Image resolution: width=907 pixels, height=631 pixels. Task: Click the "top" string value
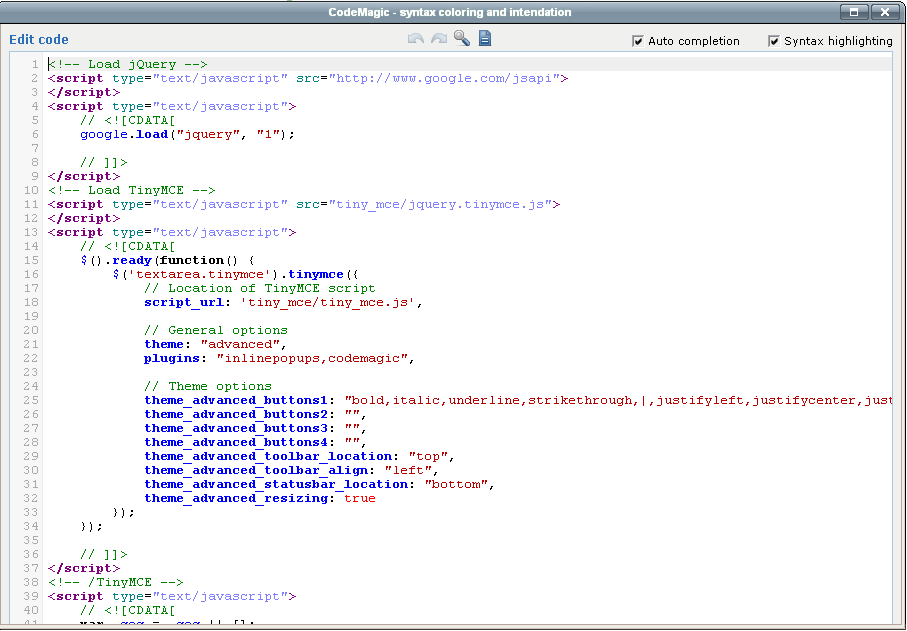click(427, 456)
